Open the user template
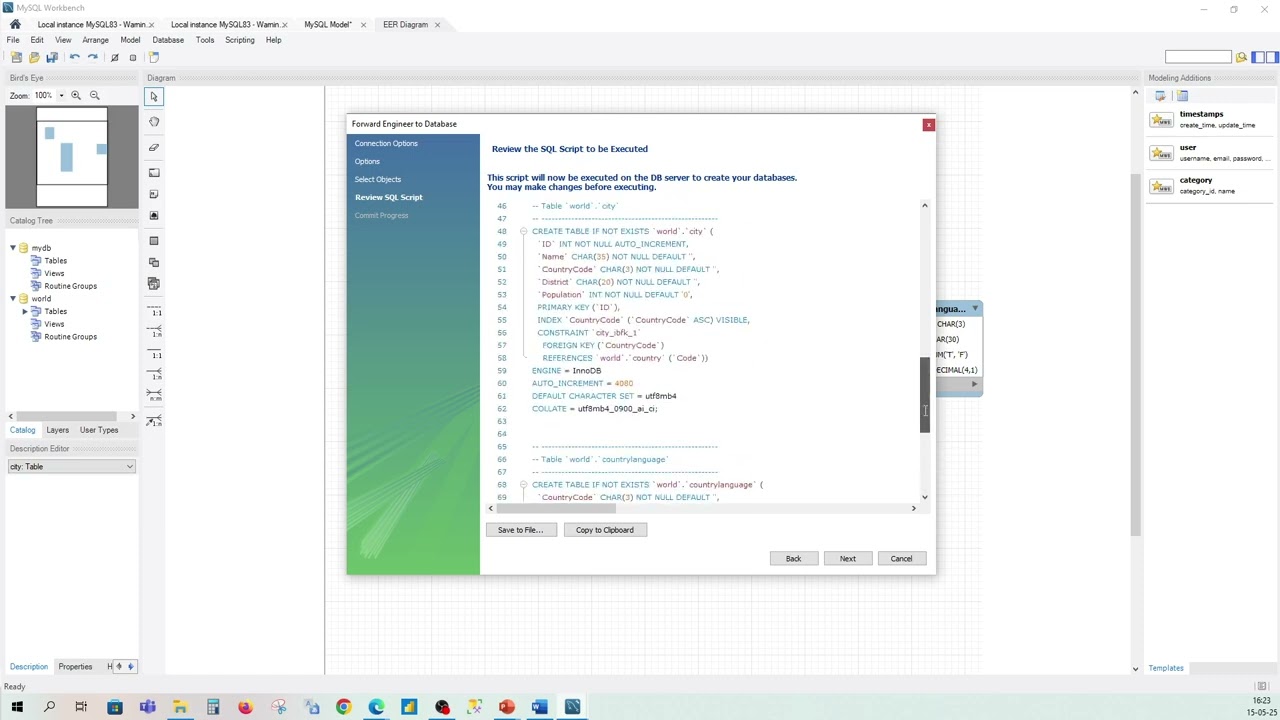Viewport: 1280px width, 720px height. 1211,152
